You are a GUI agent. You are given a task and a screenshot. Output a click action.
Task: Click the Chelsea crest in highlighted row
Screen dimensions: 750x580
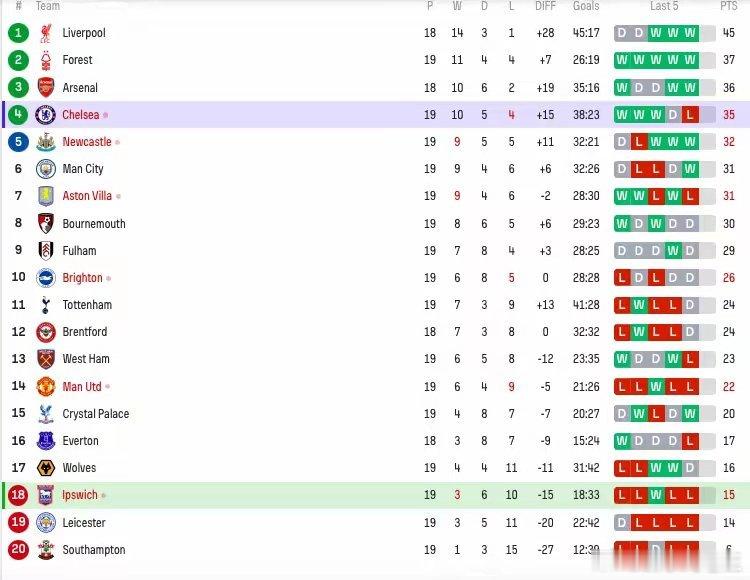click(45, 115)
